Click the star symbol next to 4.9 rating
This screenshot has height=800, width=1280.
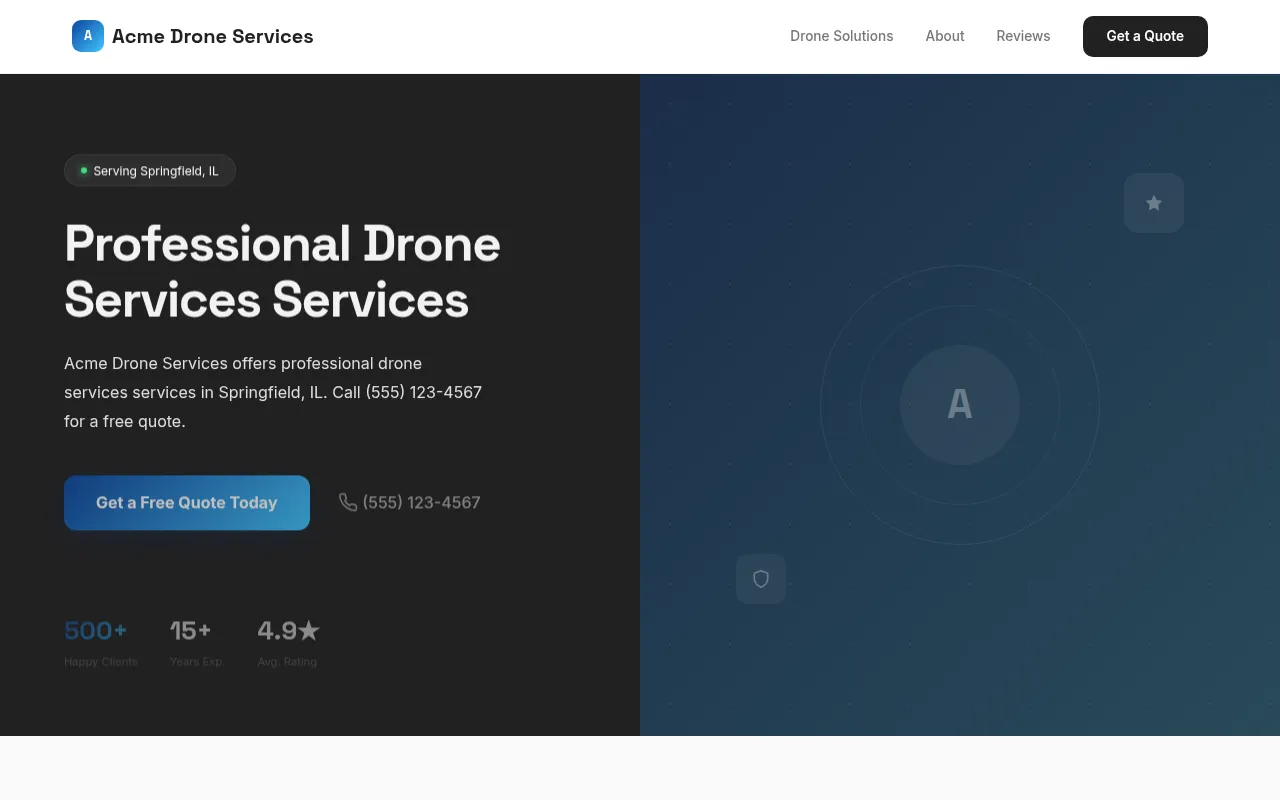tap(310, 630)
